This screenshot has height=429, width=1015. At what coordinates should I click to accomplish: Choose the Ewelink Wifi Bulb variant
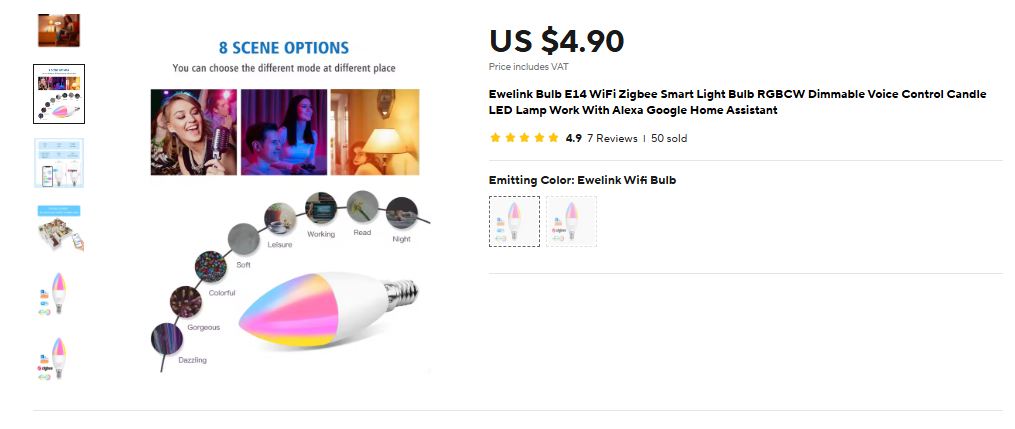click(514, 221)
